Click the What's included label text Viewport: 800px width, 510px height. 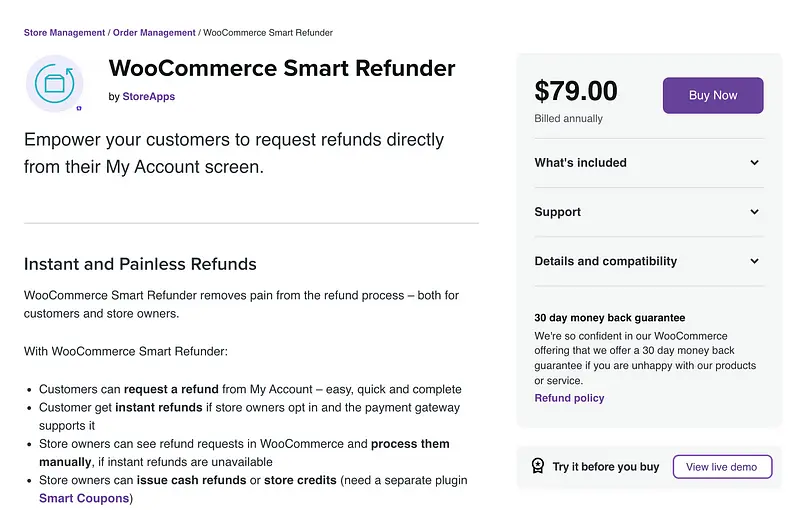tap(580, 163)
